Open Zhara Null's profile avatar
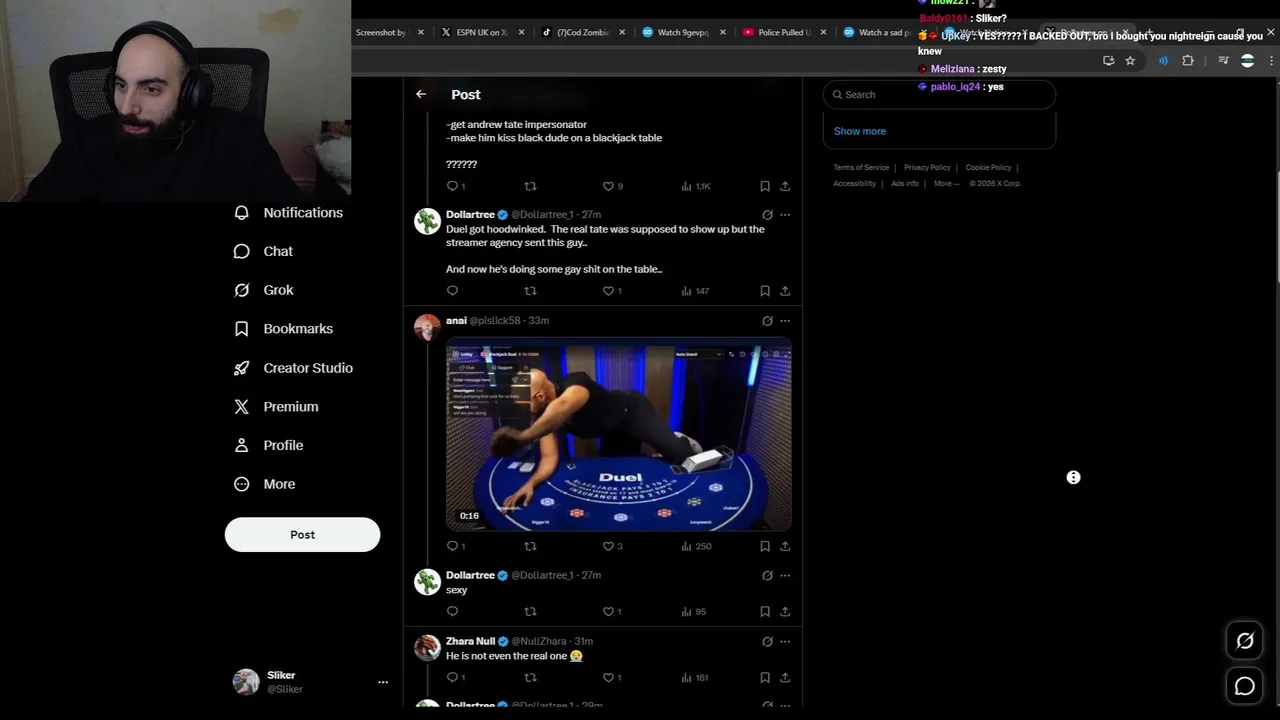Image resolution: width=1280 pixels, height=720 pixels. tap(427, 648)
